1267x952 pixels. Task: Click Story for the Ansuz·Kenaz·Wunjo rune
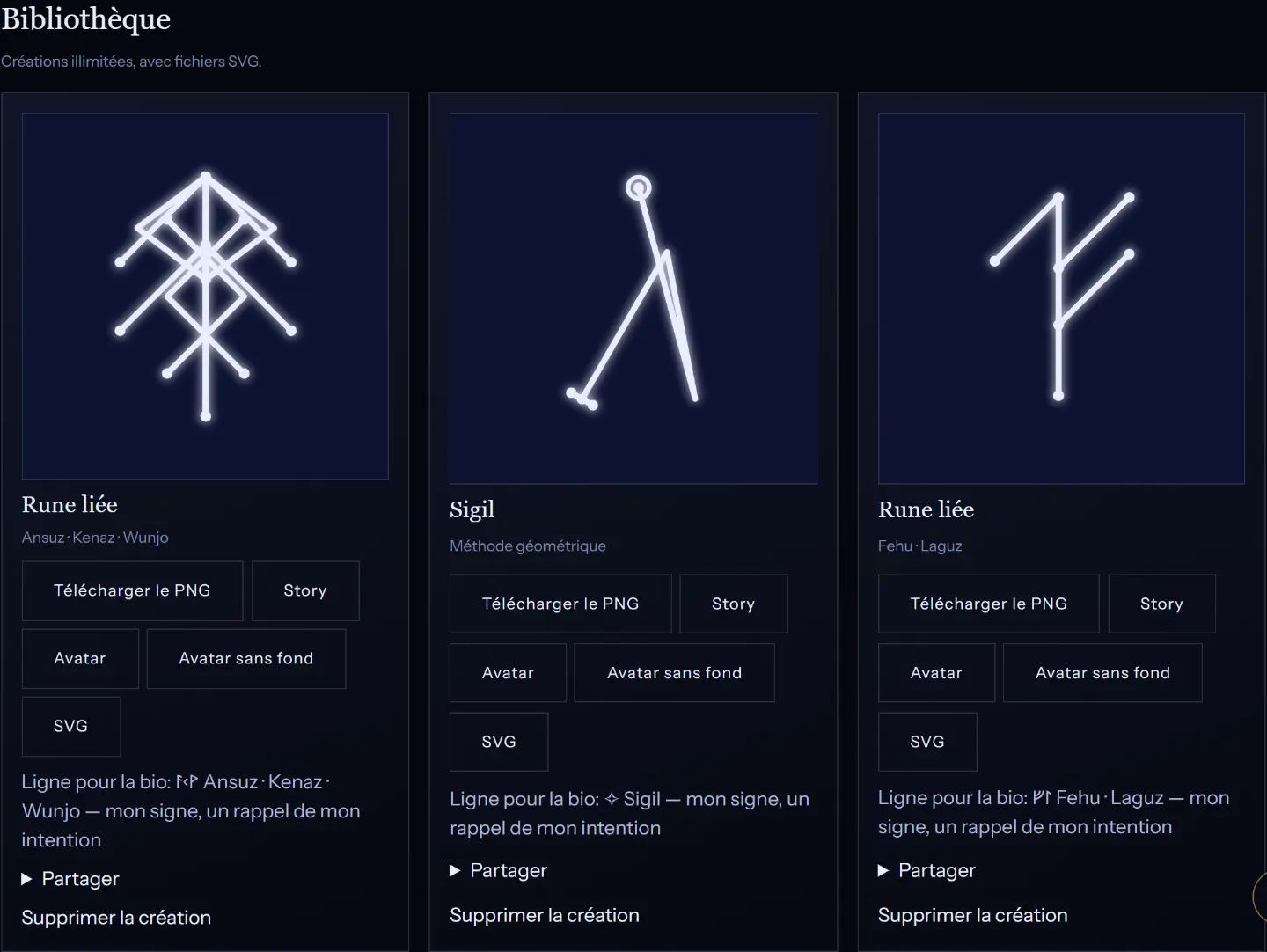click(x=305, y=590)
